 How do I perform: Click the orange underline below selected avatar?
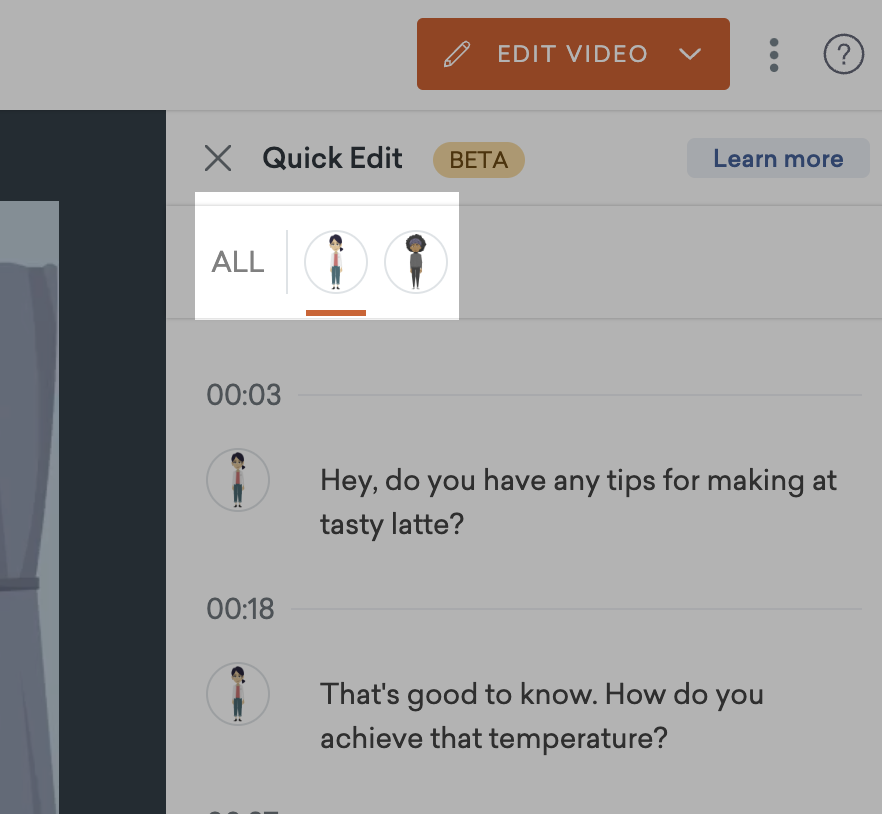click(336, 313)
